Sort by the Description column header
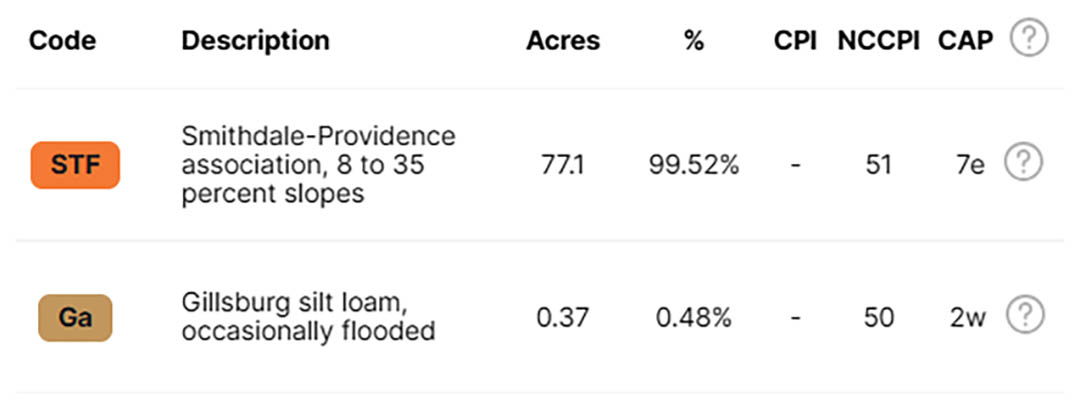Image resolution: width=1080 pixels, height=405 pixels. coord(256,41)
